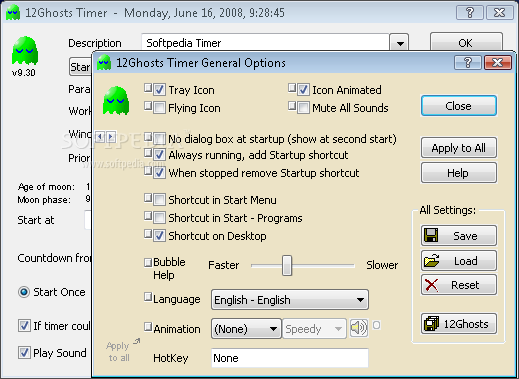Open the Animation (None) dropdown
This screenshot has width=519, height=379.
pyautogui.click(x=246, y=329)
